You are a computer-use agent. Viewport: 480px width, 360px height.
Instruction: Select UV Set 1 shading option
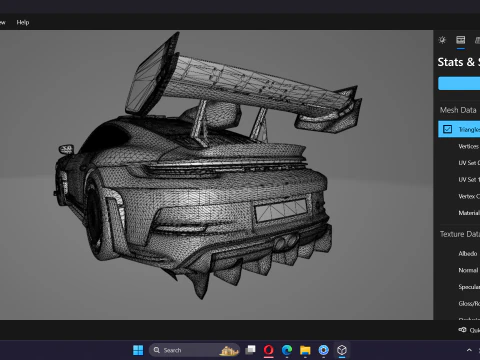click(x=469, y=179)
